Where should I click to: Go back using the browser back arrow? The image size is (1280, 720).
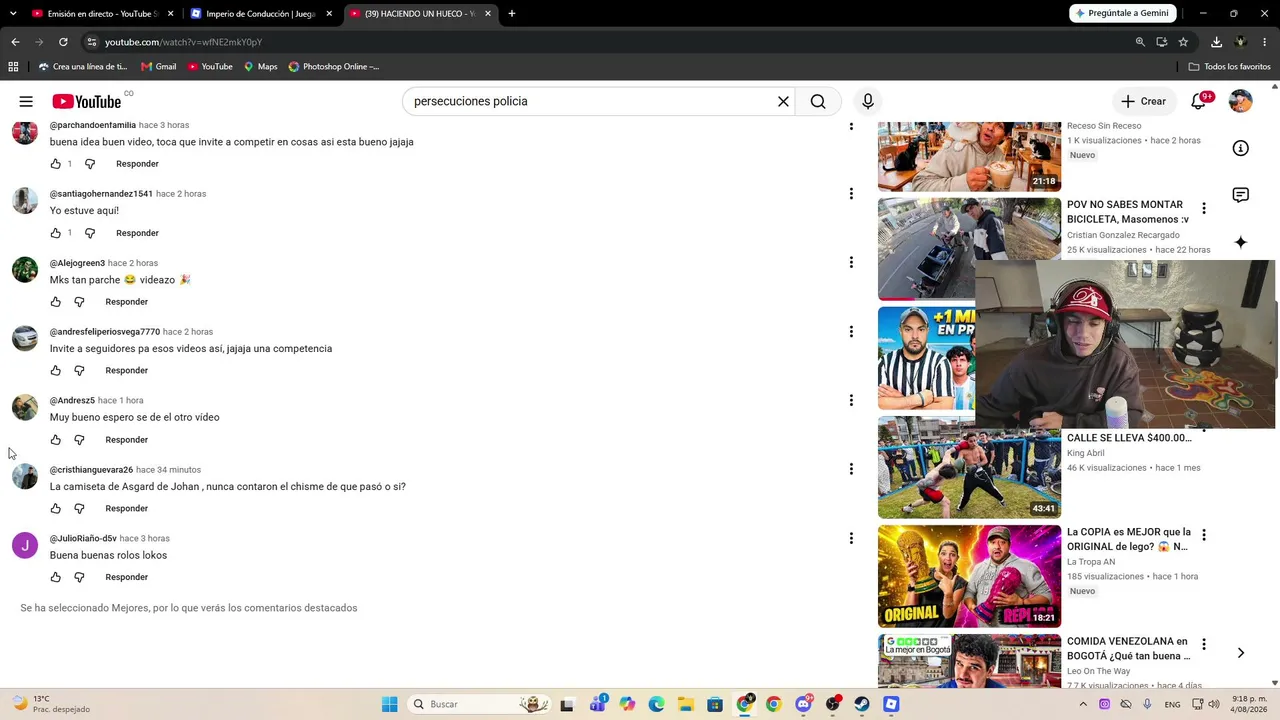click(15, 42)
